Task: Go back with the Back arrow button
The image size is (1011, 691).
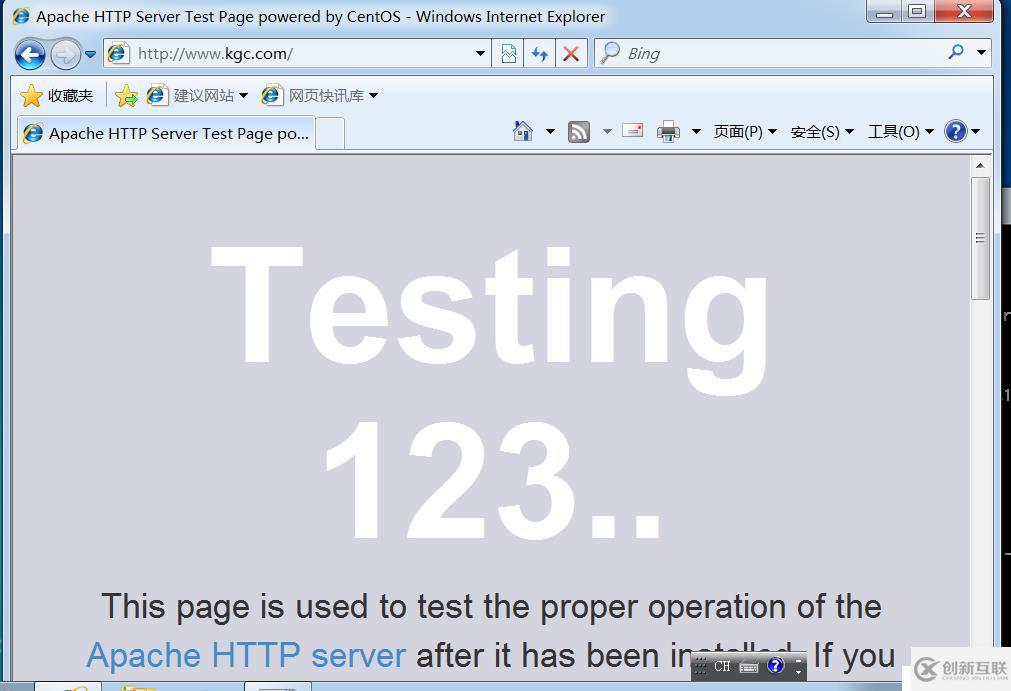Action: (x=30, y=54)
